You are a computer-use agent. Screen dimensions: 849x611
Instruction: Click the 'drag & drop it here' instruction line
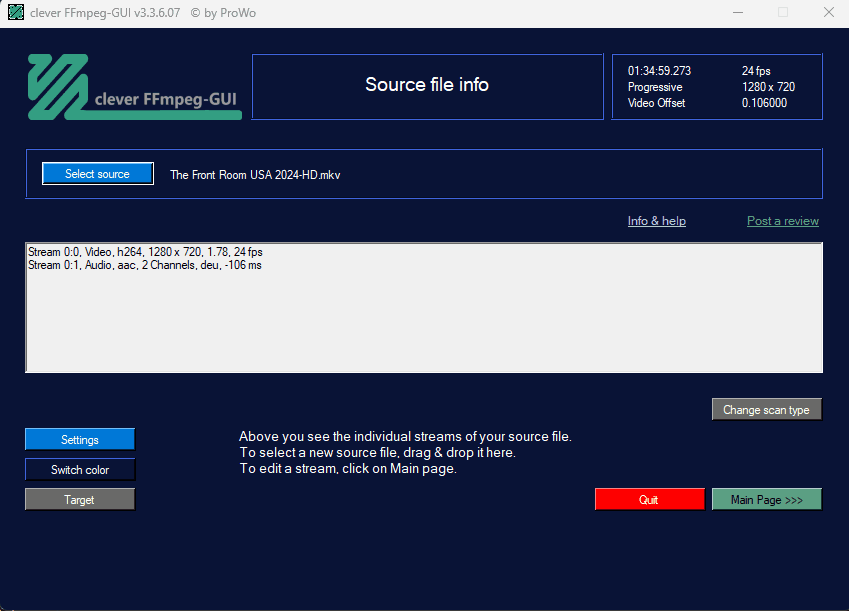[x=377, y=452]
